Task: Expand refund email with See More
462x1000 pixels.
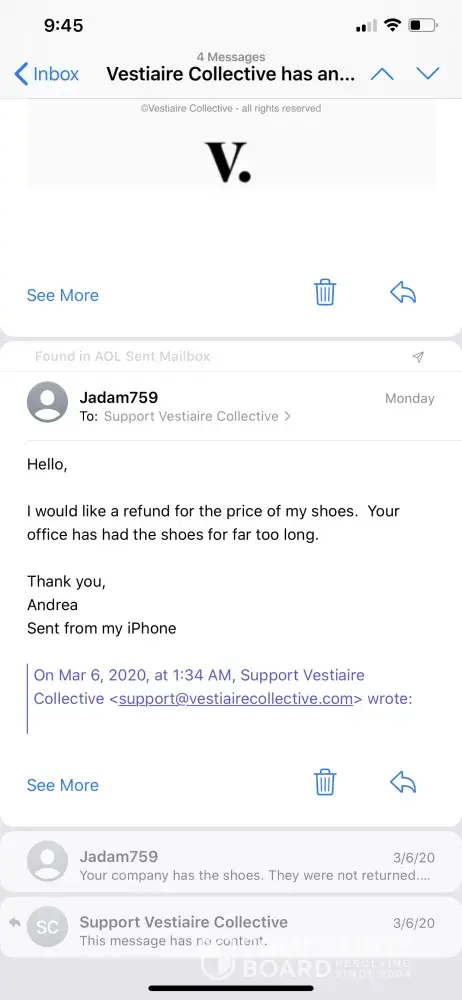Action: (63, 785)
